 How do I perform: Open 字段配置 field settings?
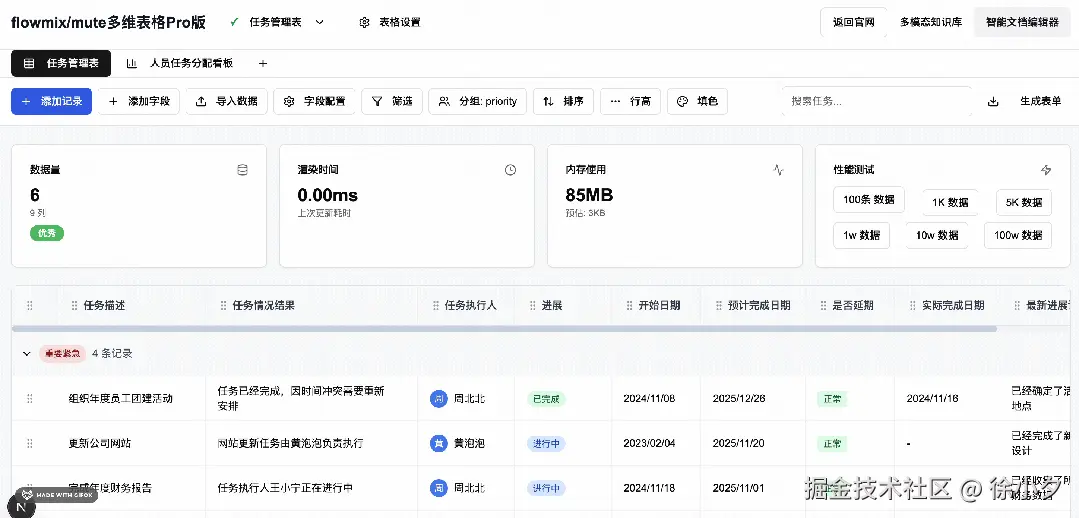pos(314,101)
